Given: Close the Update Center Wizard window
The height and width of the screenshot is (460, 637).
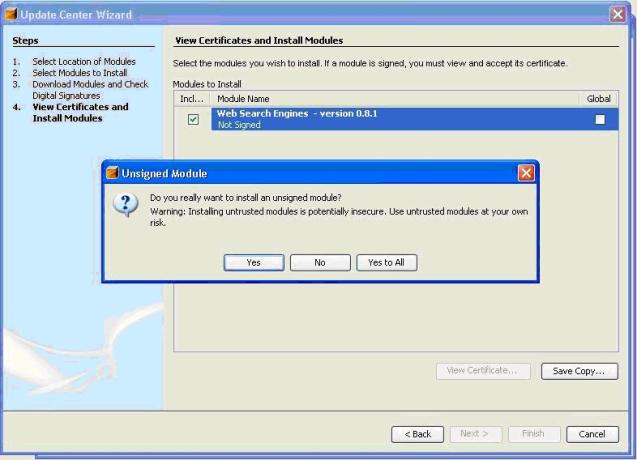Looking at the screenshot, I should [617, 14].
